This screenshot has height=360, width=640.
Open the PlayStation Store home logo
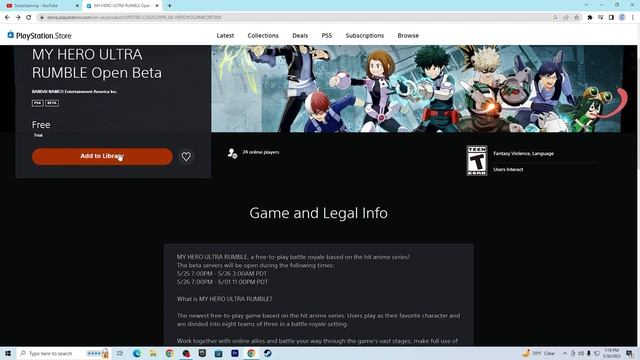click(39, 36)
